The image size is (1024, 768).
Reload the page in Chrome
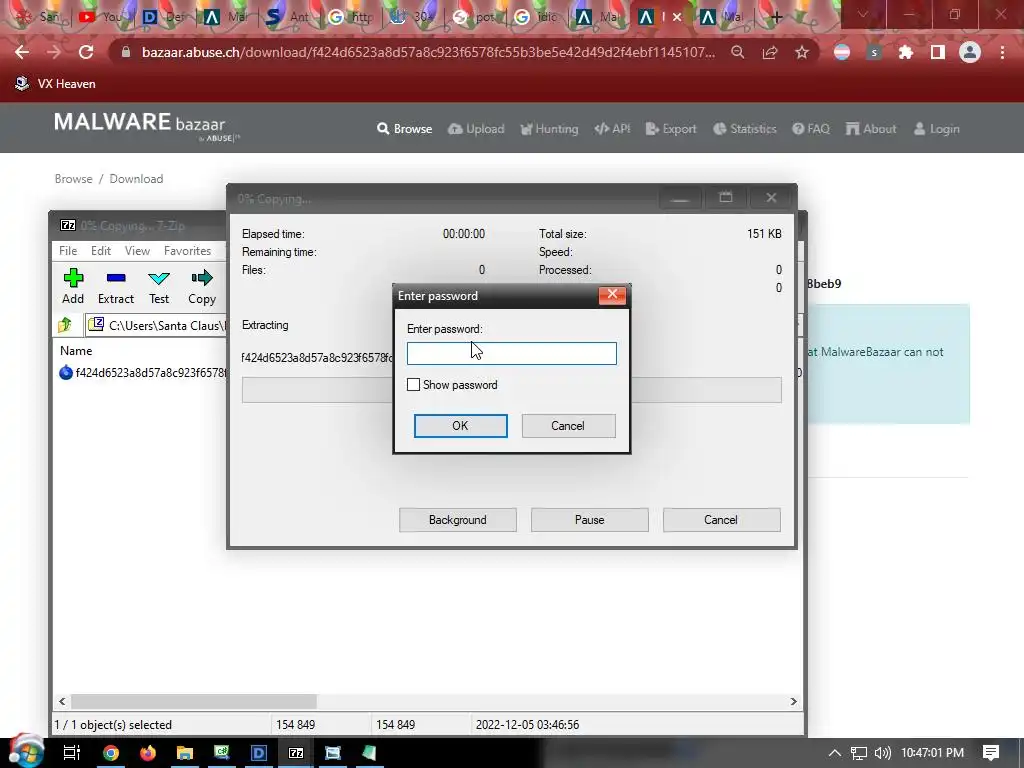point(86,52)
